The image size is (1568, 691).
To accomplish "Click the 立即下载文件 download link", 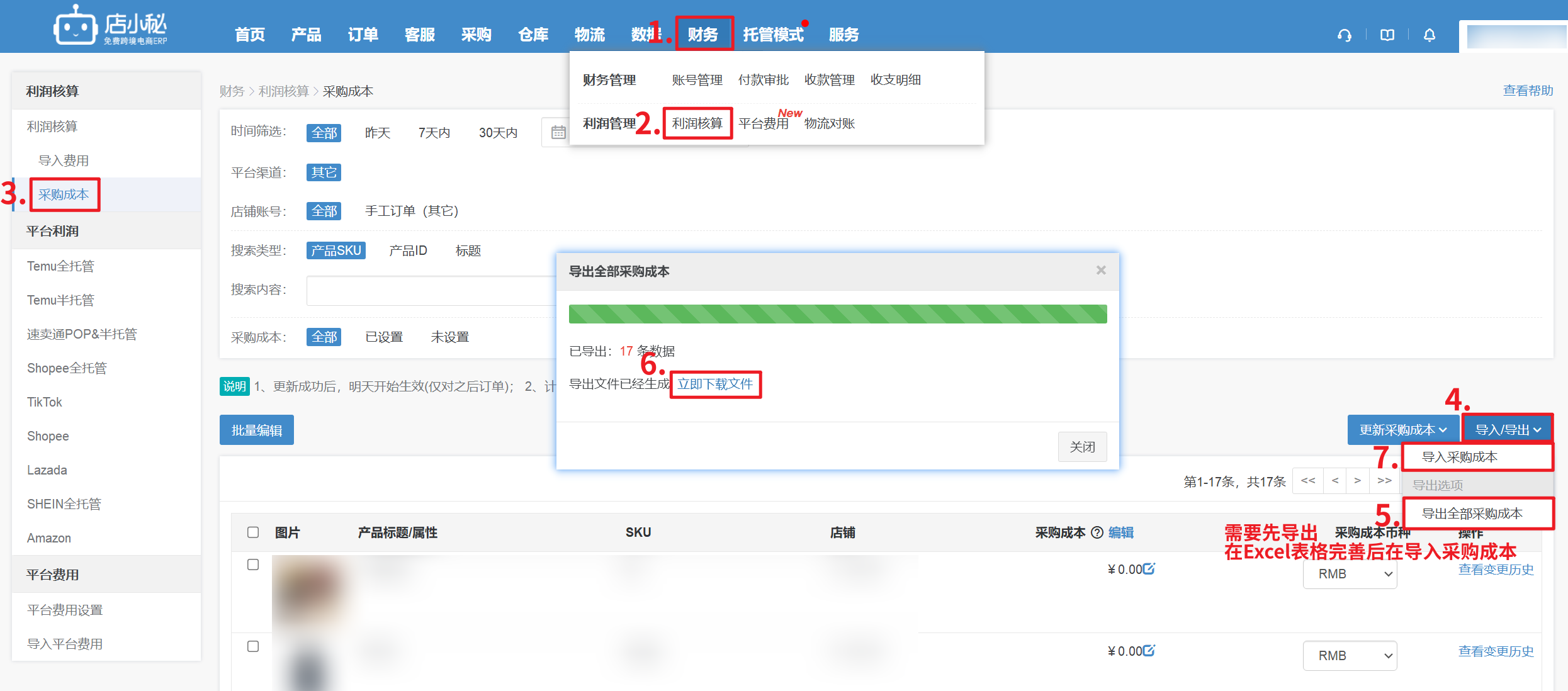I will tap(715, 384).
